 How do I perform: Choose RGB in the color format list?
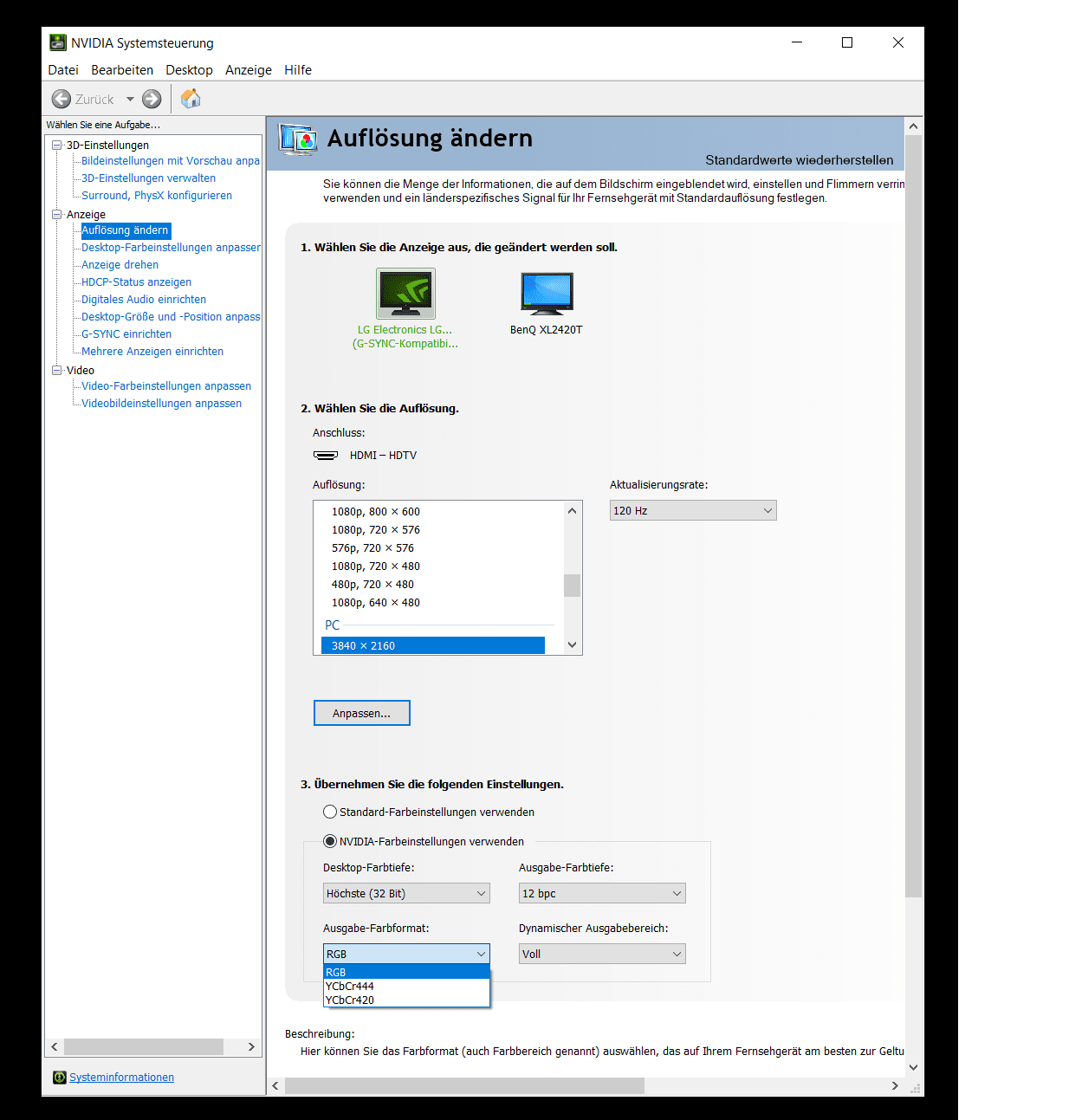pos(406,972)
